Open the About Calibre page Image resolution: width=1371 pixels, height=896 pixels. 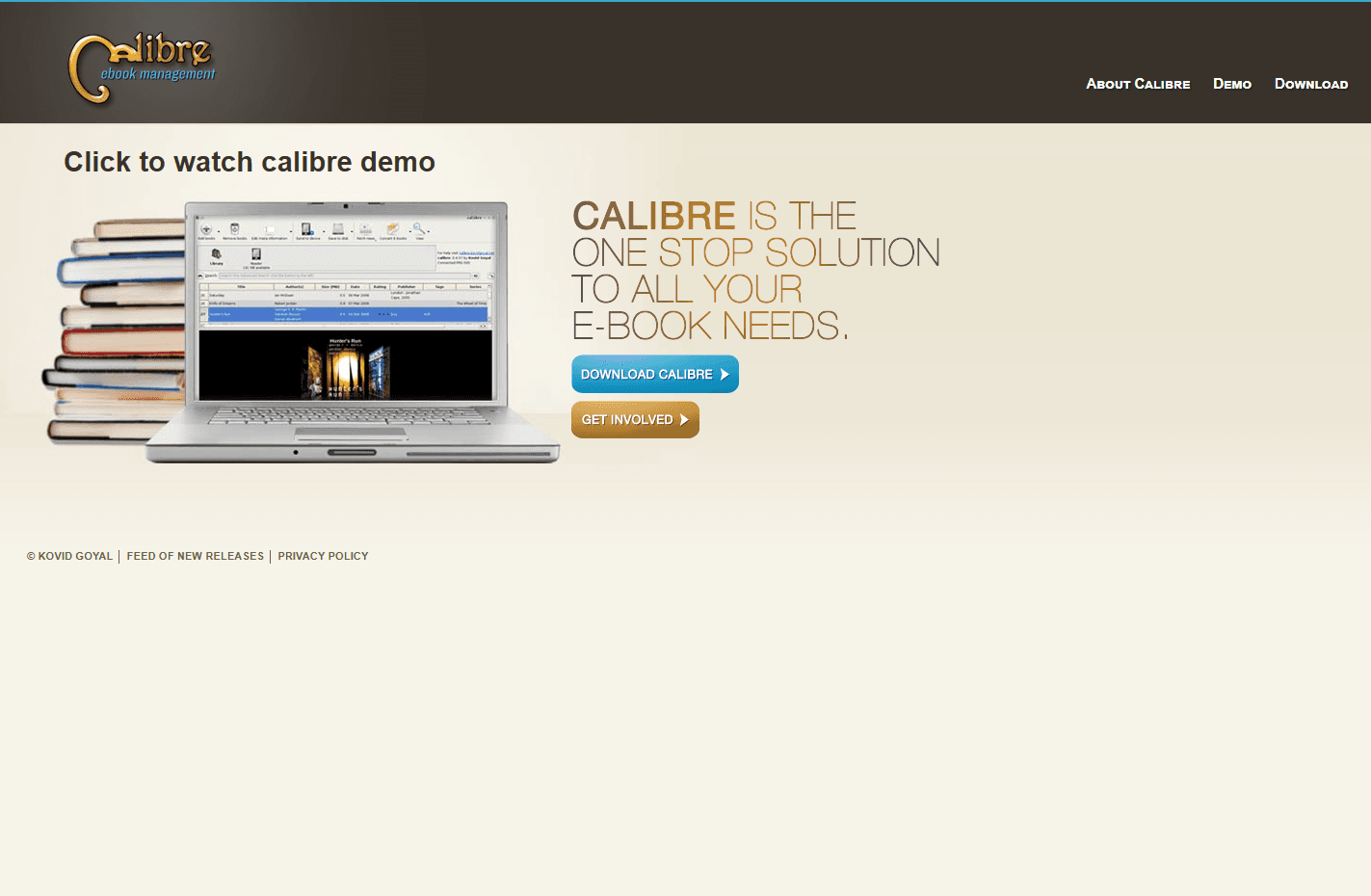pyautogui.click(x=1138, y=84)
